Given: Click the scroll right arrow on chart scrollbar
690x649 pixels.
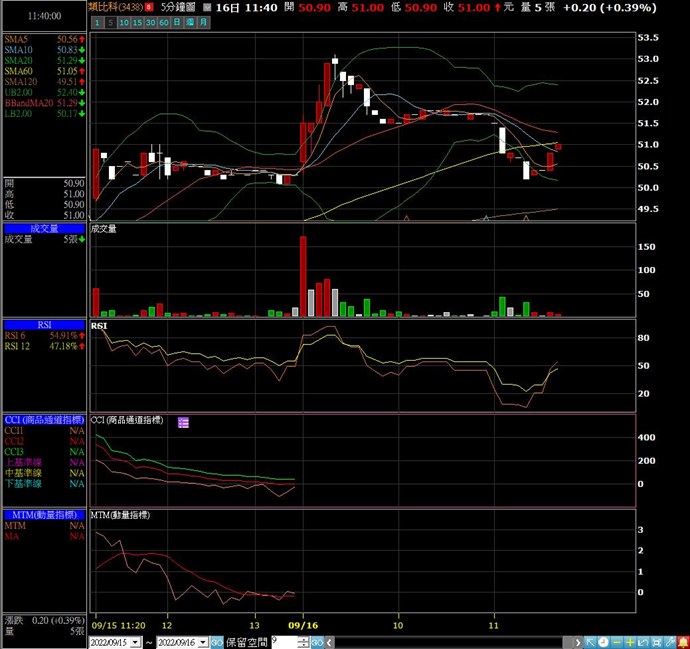Looking at the screenshot, I should point(577,641).
